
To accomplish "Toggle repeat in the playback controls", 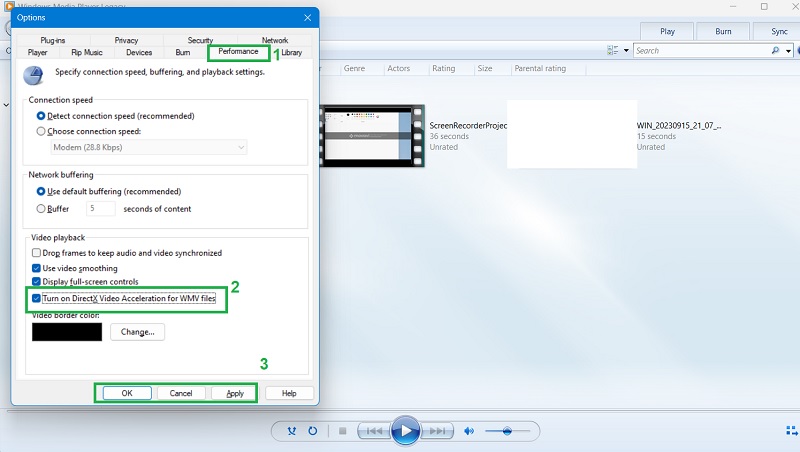I will point(312,431).
